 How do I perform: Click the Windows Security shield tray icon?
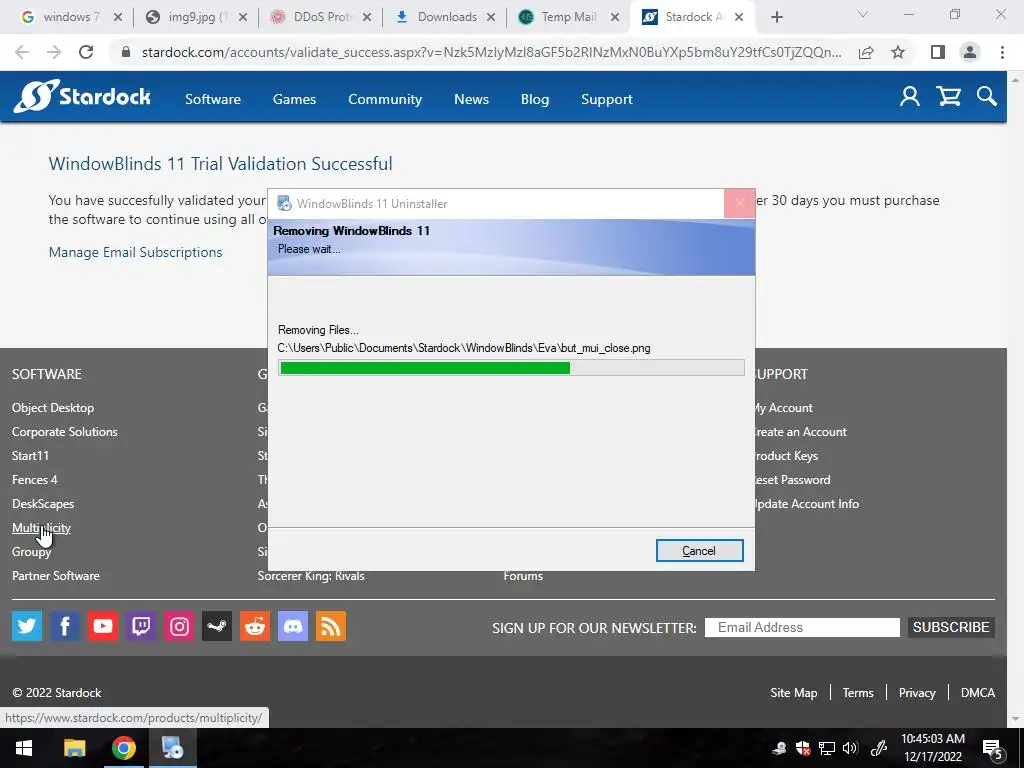(803, 748)
